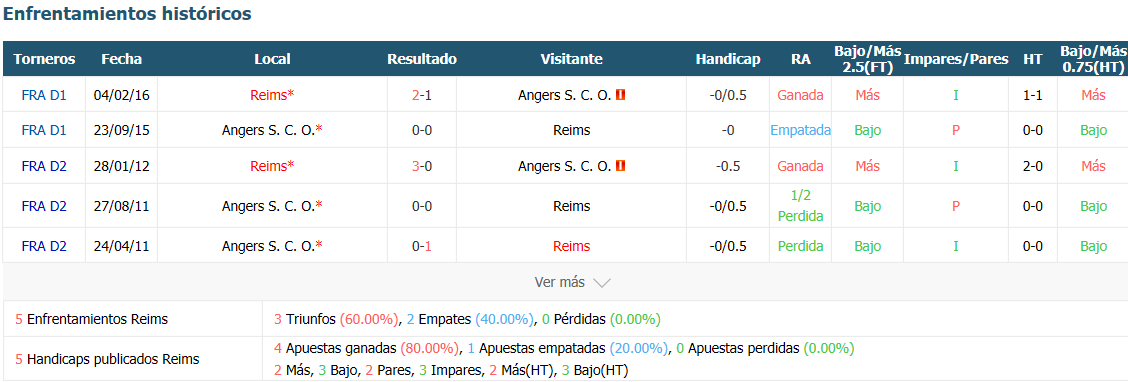Image resolution: width=1128 pixels, height=382 pixels.
Task: Expand the Ver más chevron arrow
Action: [x=601, y=283]
